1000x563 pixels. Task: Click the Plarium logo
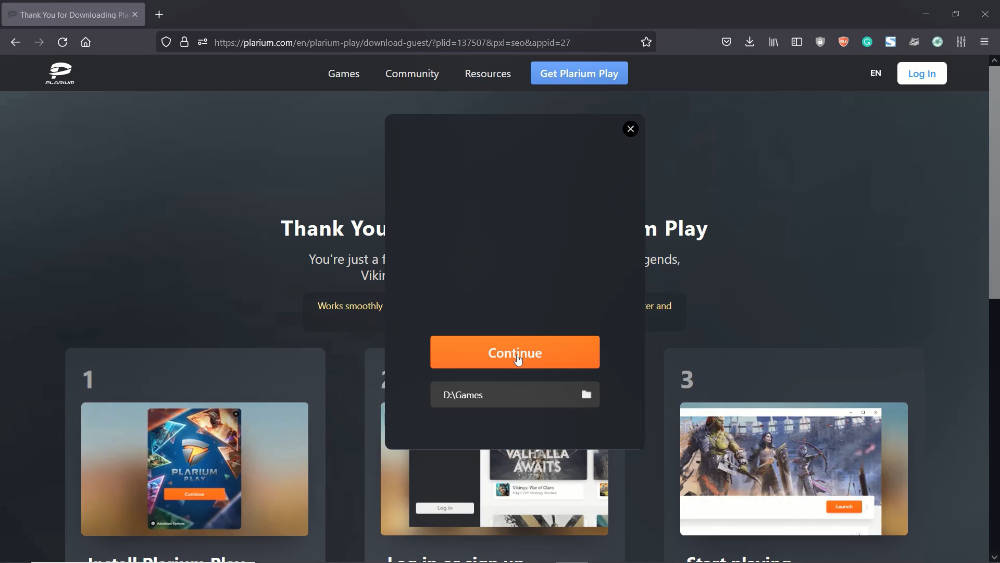coord(60,73)
